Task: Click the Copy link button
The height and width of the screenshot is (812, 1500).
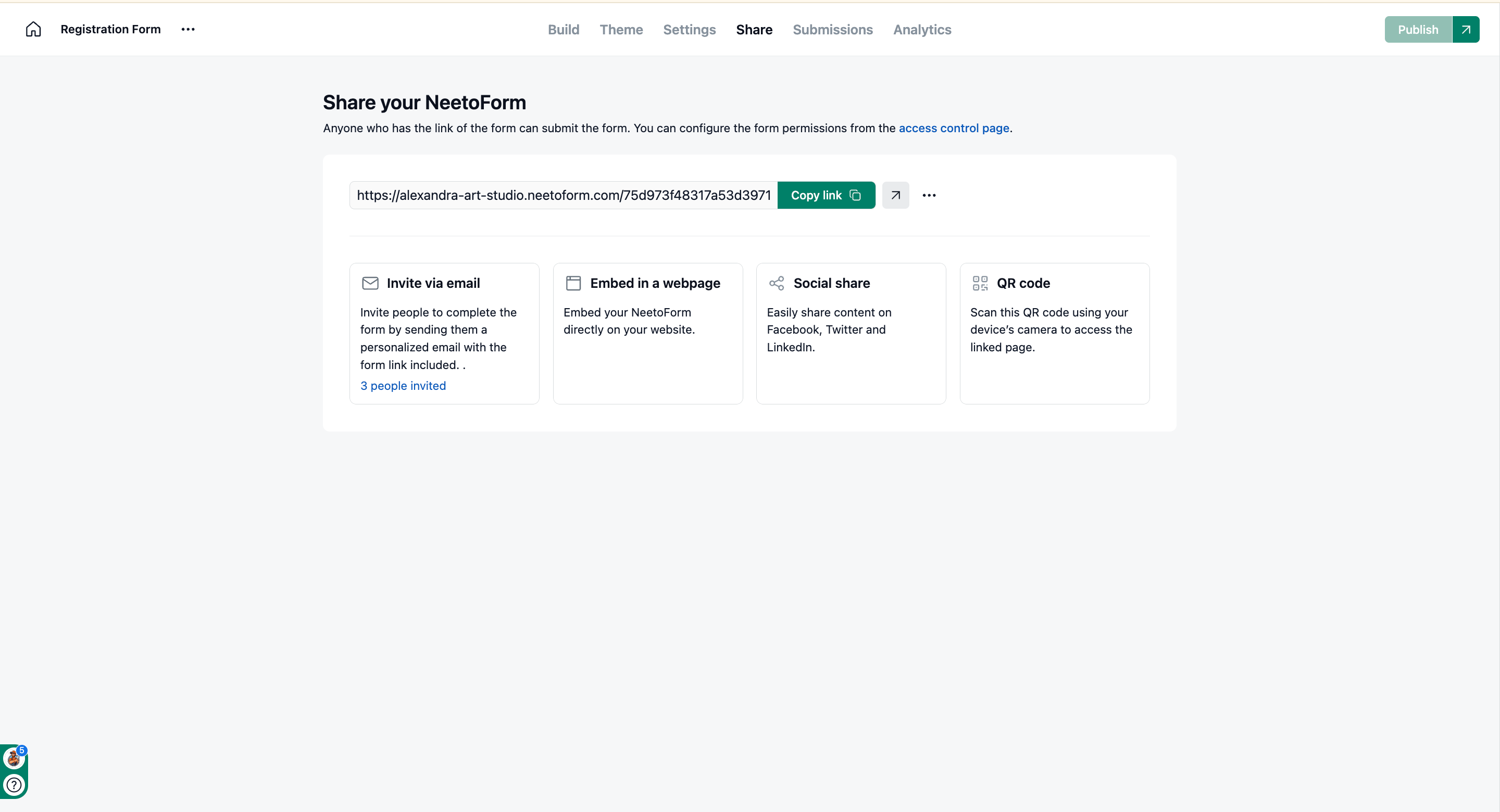Action: pyautogui.click(x=826, y=195)
